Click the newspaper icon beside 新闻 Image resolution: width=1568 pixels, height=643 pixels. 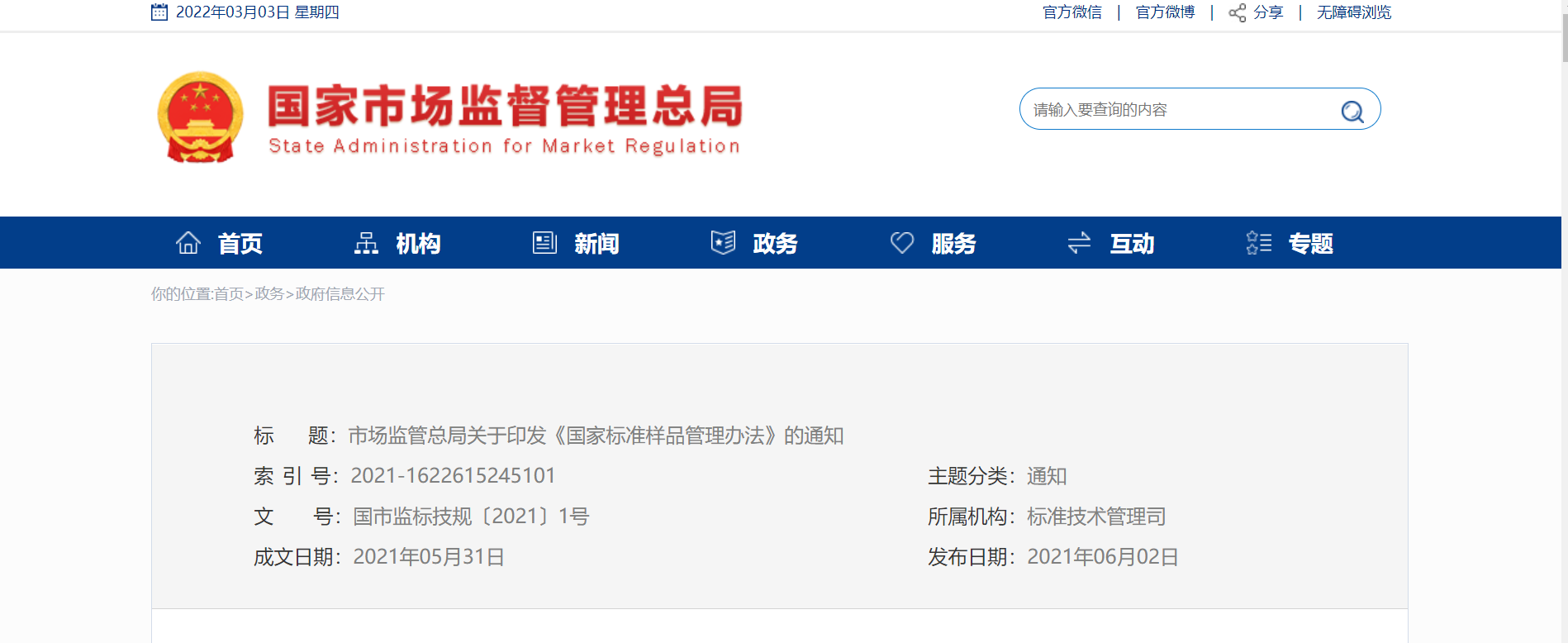544,243
